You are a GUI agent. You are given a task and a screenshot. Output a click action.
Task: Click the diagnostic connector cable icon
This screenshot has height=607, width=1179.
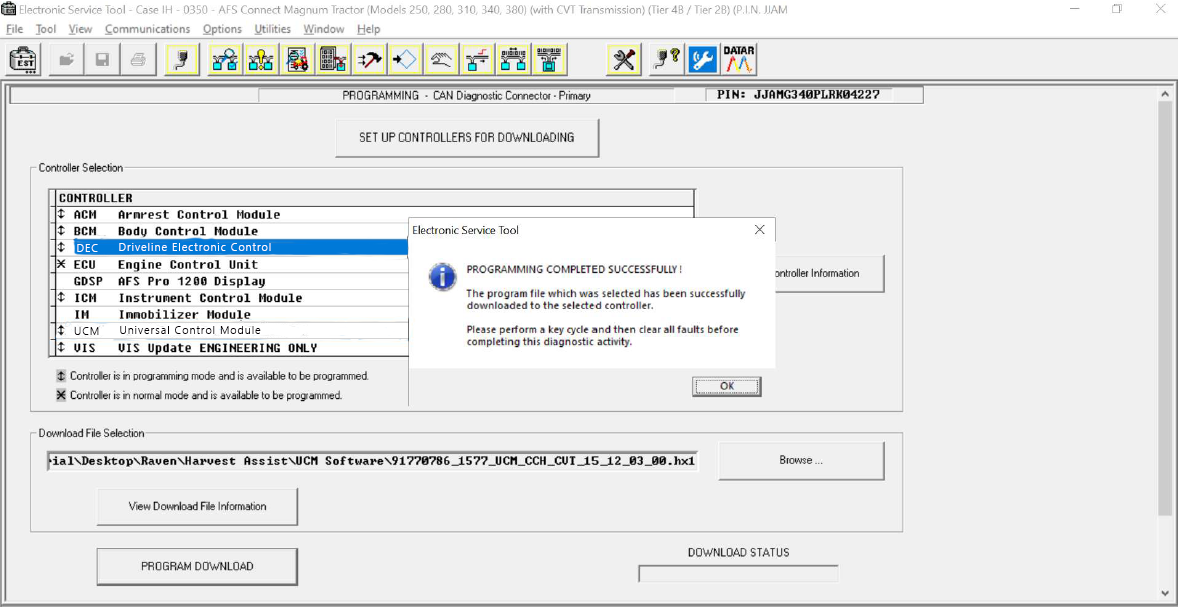click(x=181, y=59)
